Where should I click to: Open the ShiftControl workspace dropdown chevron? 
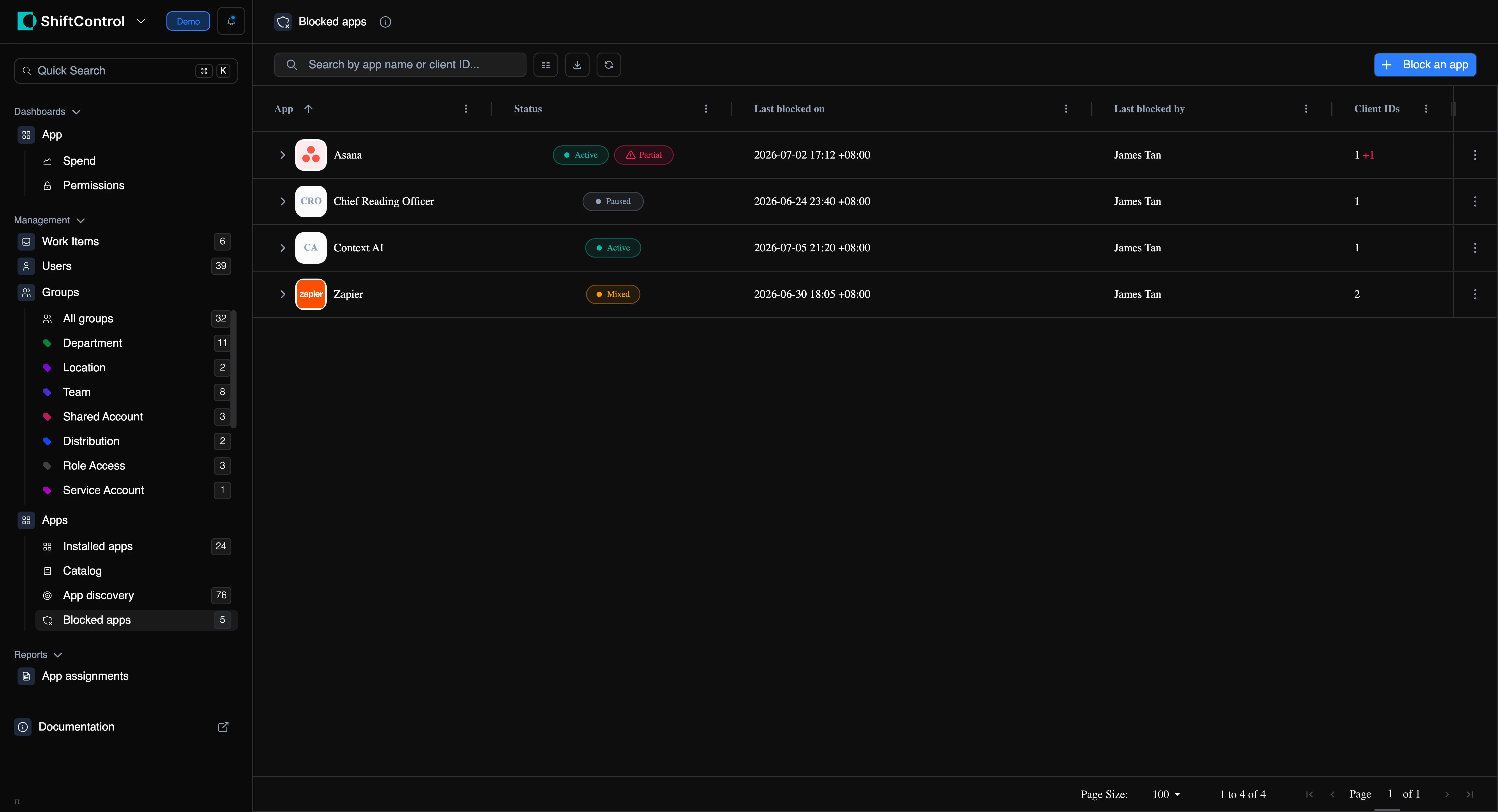(x=141, y=21)
